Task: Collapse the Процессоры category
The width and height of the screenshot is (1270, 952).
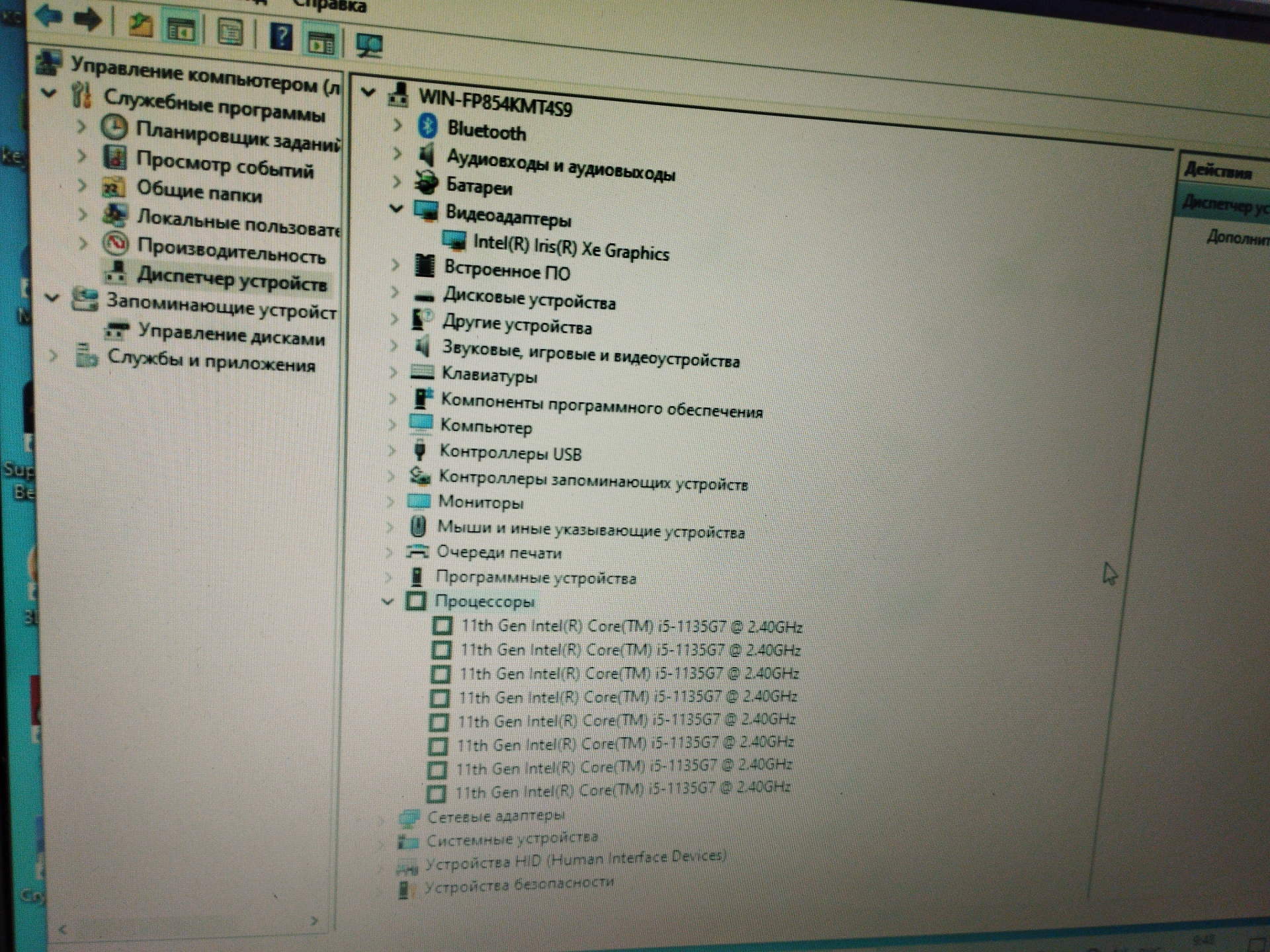Action: click(x=388, y=601)
